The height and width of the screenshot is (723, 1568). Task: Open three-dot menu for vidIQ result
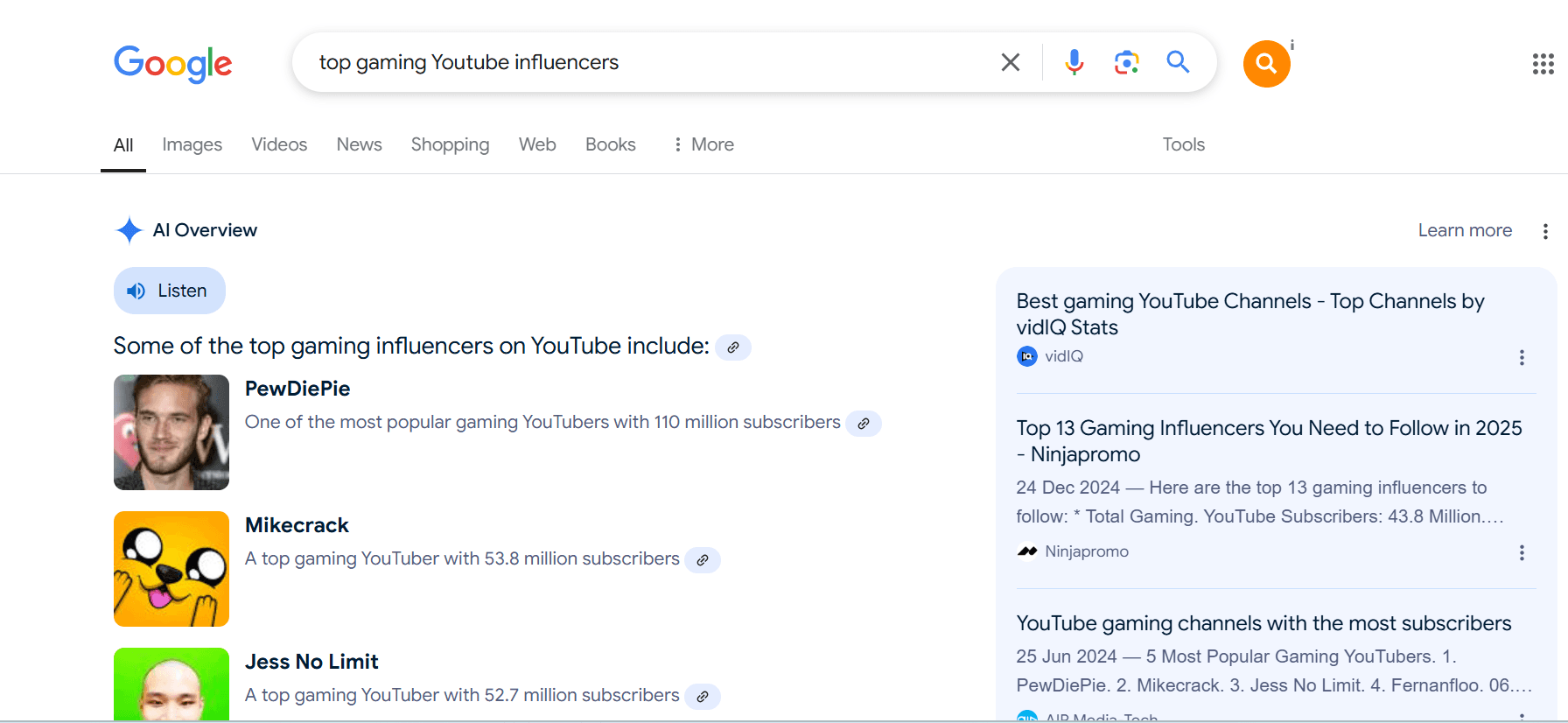point(1522,357)
